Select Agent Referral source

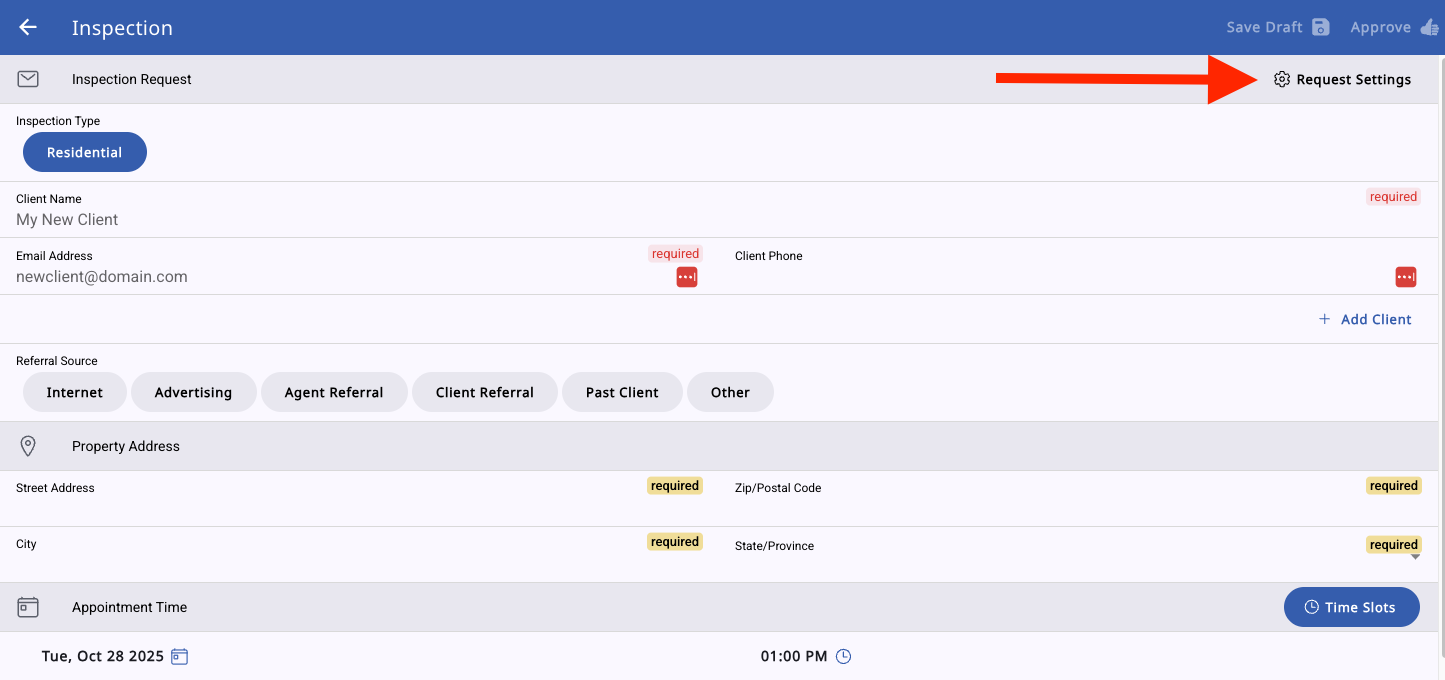coord(334,392)
